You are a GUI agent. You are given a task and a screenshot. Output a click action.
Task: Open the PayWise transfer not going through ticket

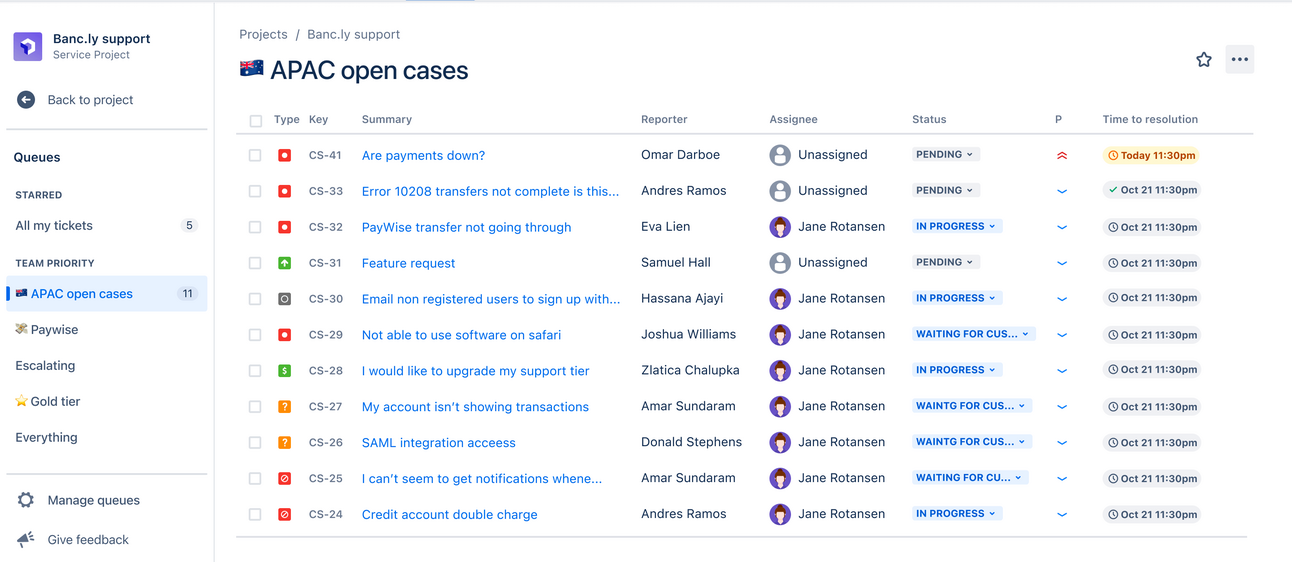(x=466, y=227)
